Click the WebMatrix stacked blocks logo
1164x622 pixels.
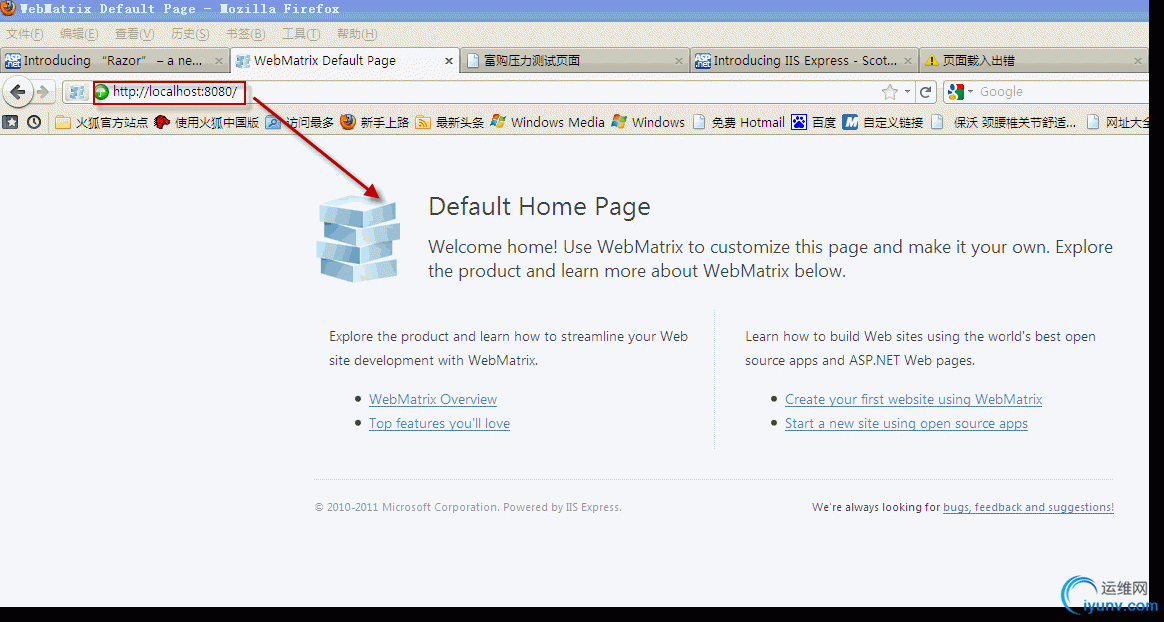359,239
